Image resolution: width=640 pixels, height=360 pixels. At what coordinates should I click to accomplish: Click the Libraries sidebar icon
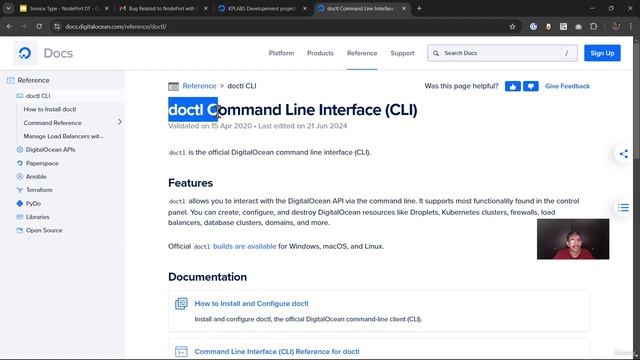tap(20, 217)
